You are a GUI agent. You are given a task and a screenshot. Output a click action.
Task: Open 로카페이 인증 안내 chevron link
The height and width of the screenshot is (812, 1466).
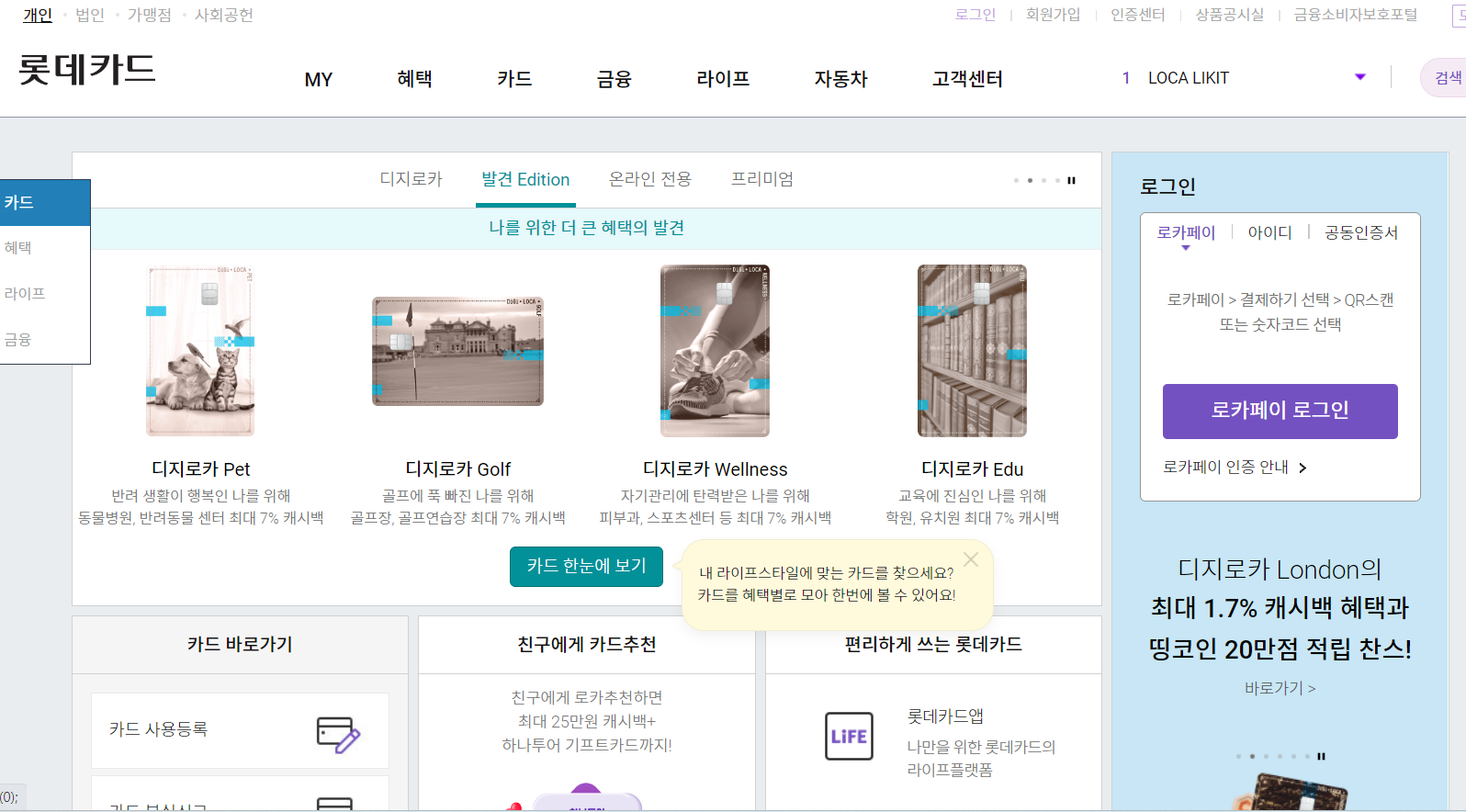[x=1235, y=467]
